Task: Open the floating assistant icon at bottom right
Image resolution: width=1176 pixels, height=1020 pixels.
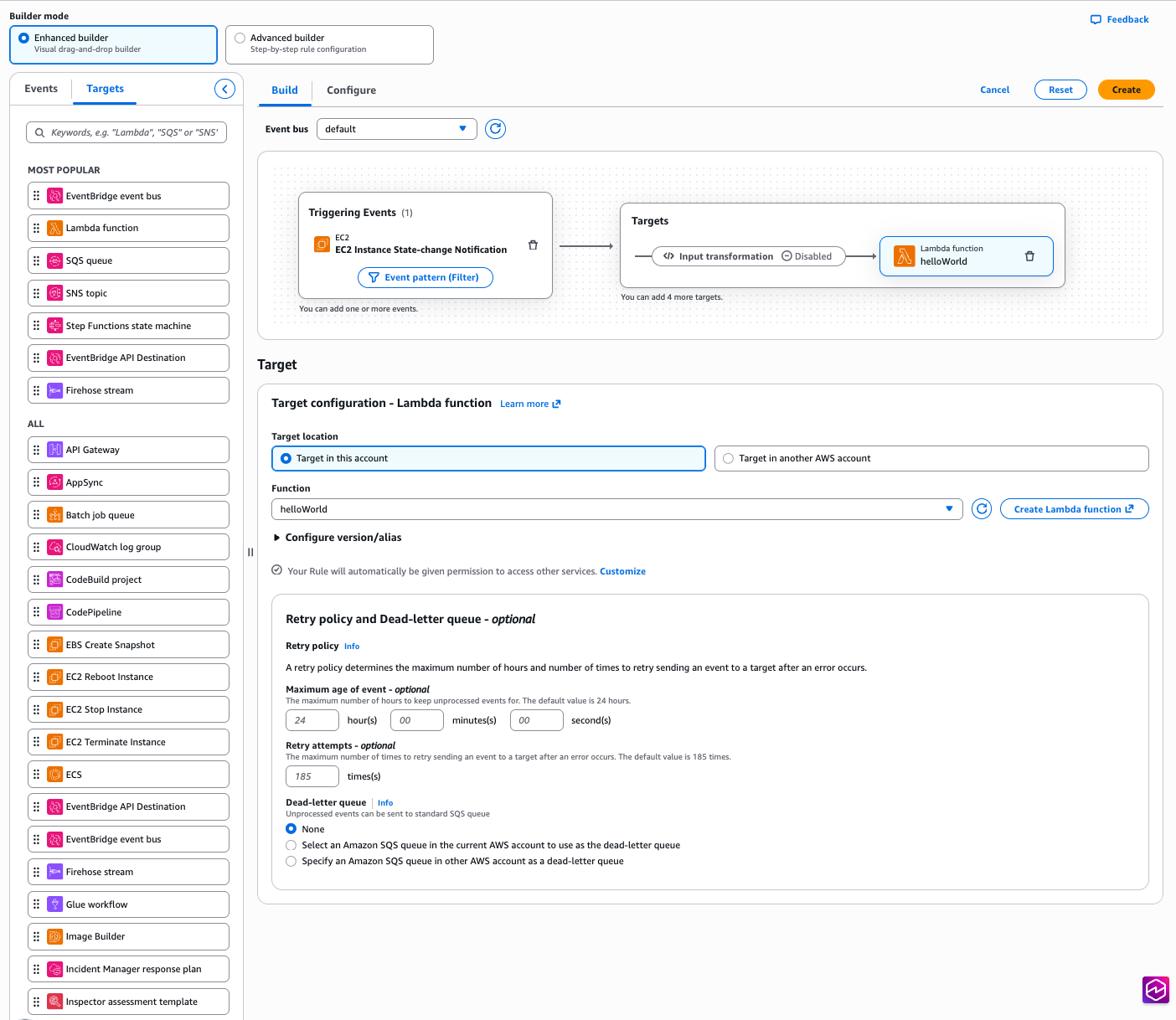Action: coord(1156,990)
